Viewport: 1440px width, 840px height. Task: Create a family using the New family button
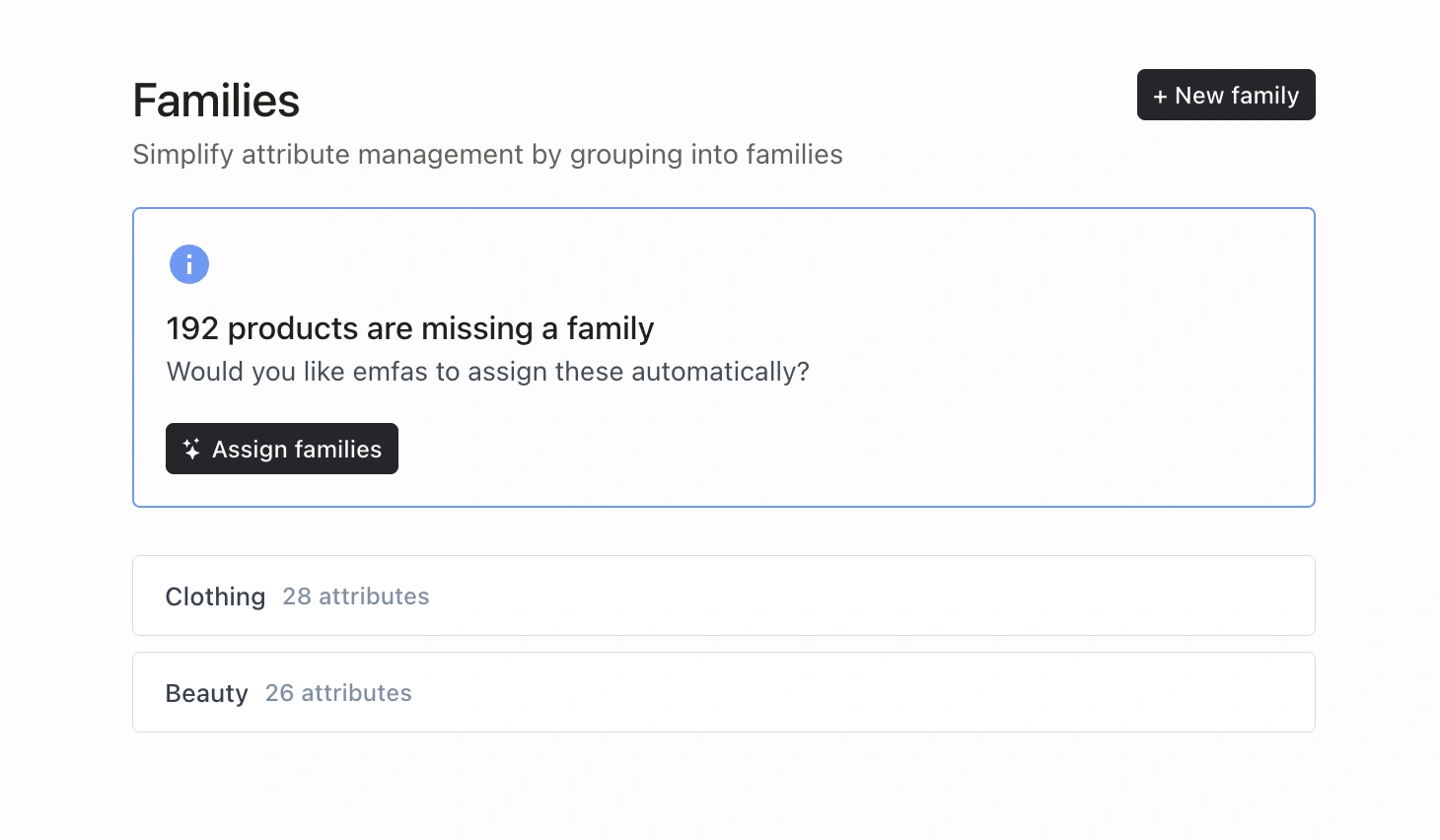click(1226, 95)
